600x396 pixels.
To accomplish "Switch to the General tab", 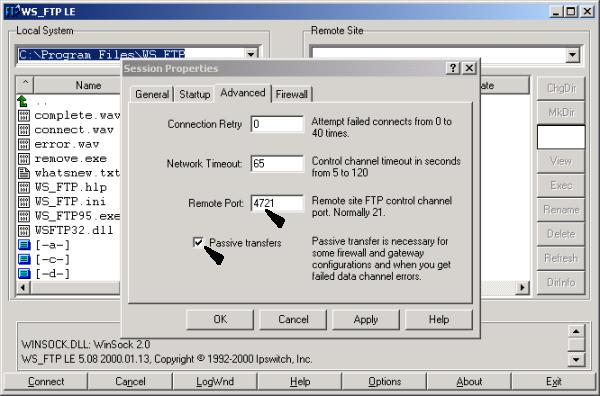I will 152,94.
